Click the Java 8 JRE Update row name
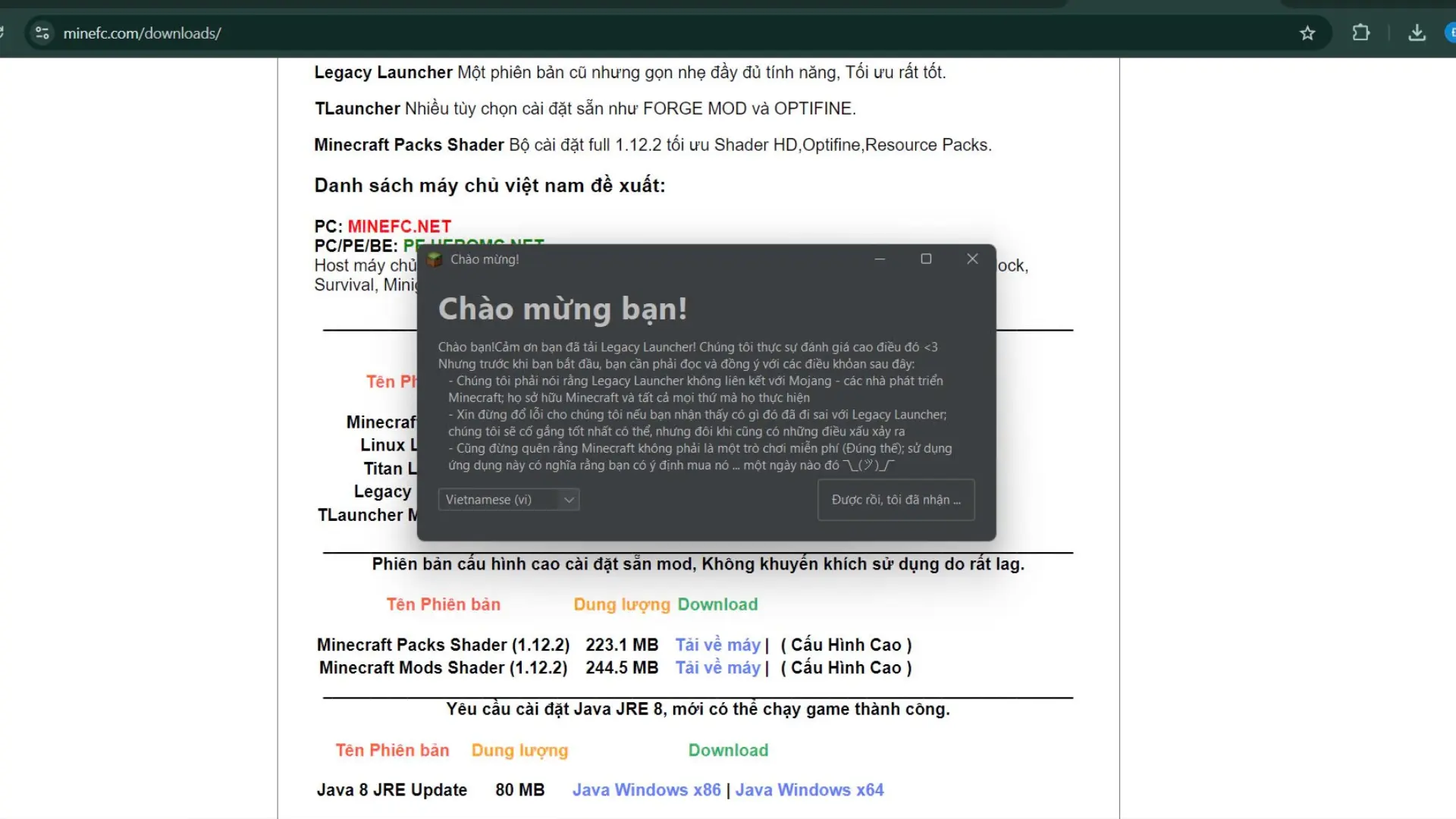Screen dimensions: 1456x819 pyautogui.click(x=391, y=790)
